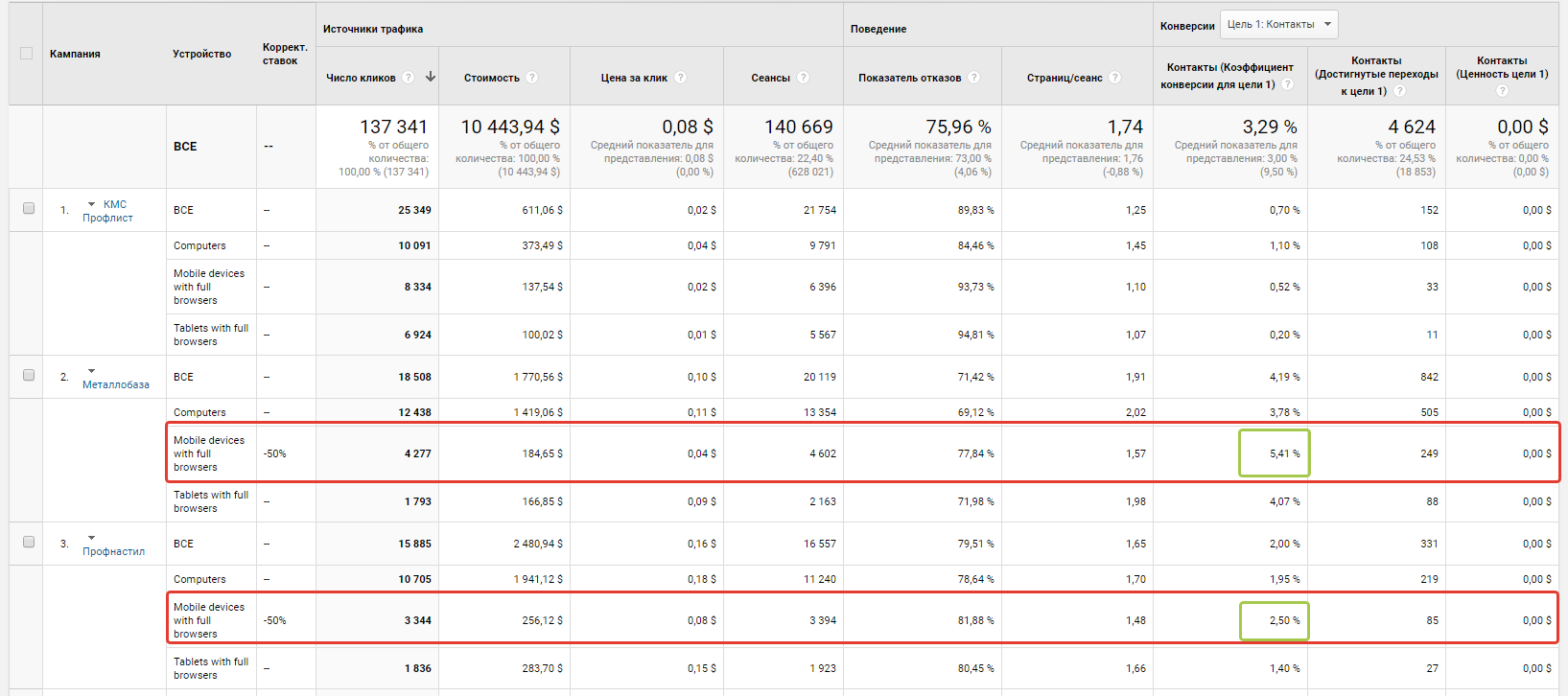Click the 15 885 clicks cell
Image resolution: width=1568 pixels, height=696 pixels.
[x=414, y=544]
